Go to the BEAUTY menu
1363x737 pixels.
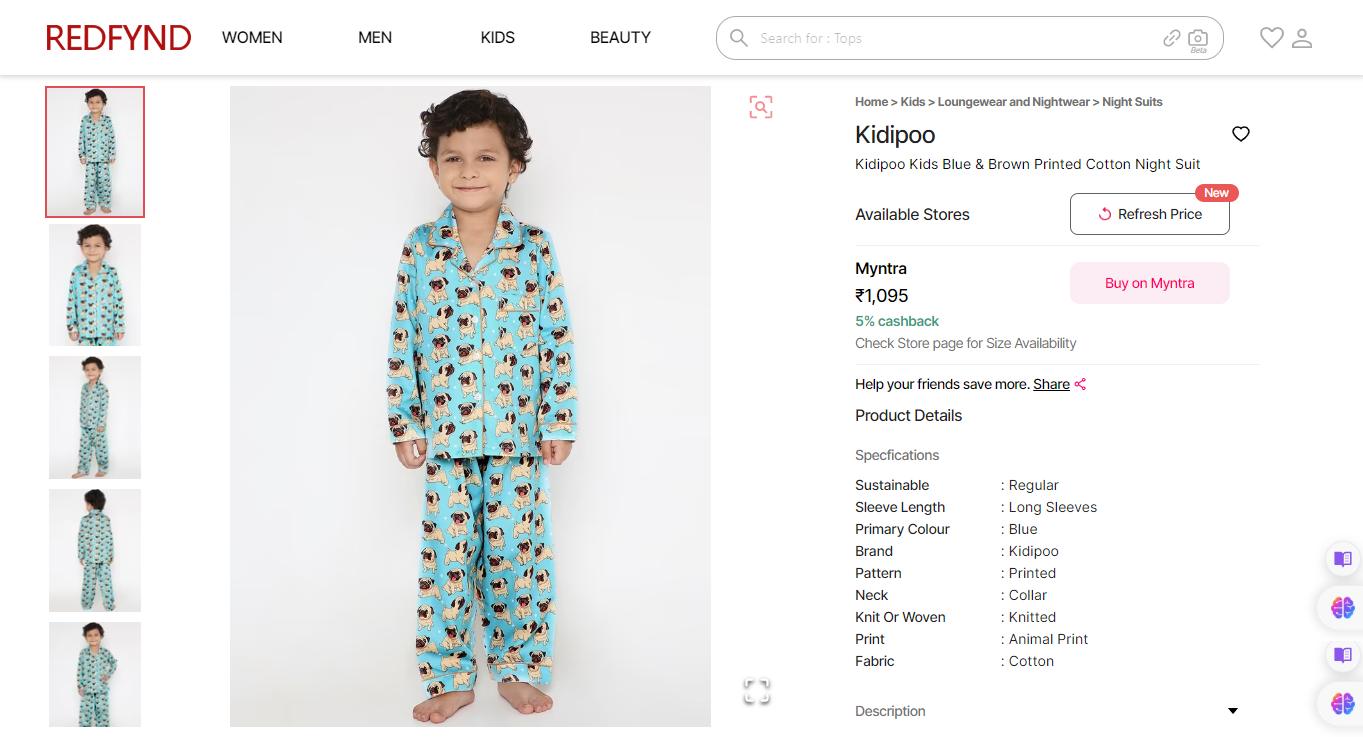click(x=620, y=38)
